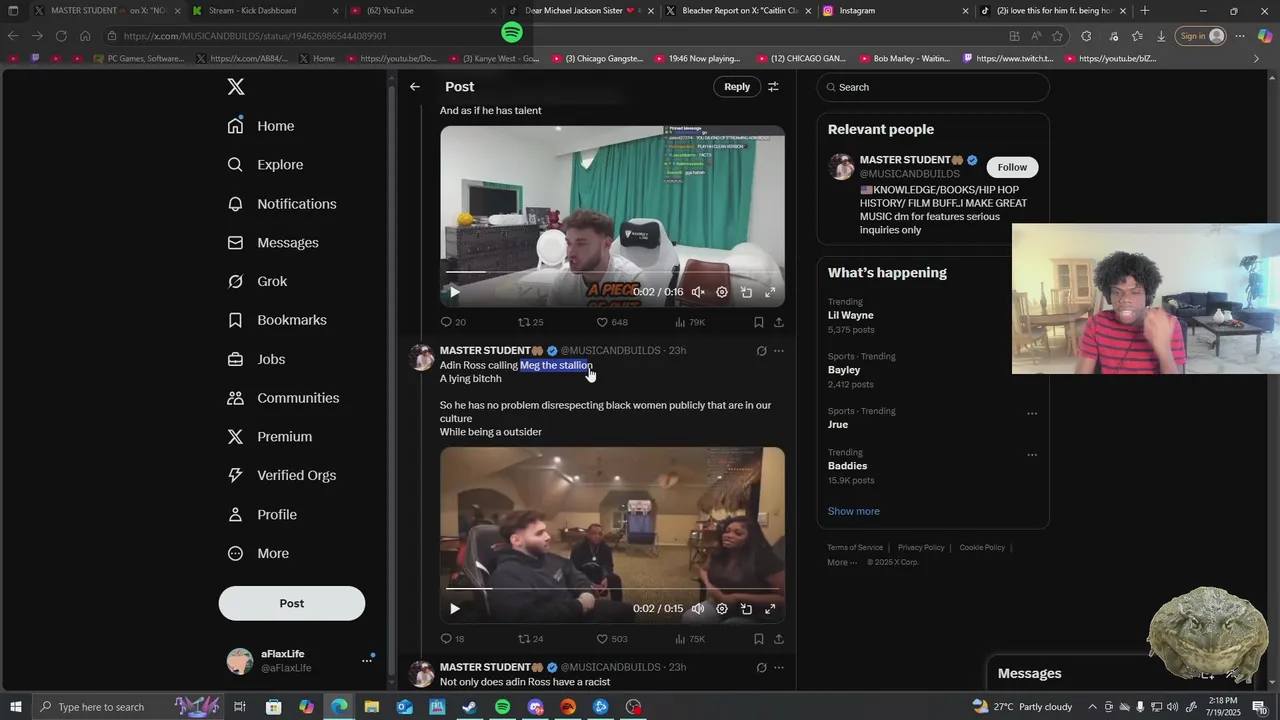Switch to the Stream - Kick Dashboard tab
1280x720 pixels.
(263, 11)
